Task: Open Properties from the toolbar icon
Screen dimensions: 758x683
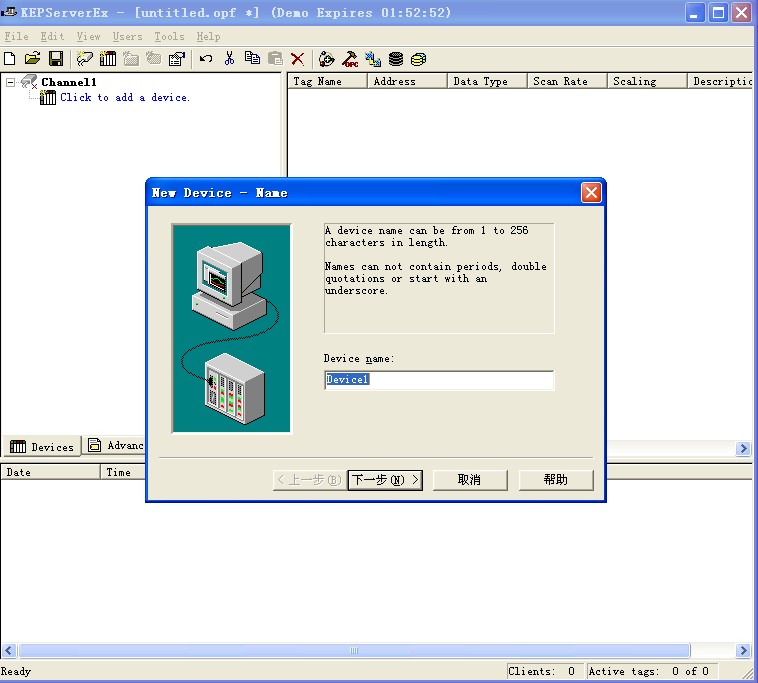Action: [x=177, y=59]
